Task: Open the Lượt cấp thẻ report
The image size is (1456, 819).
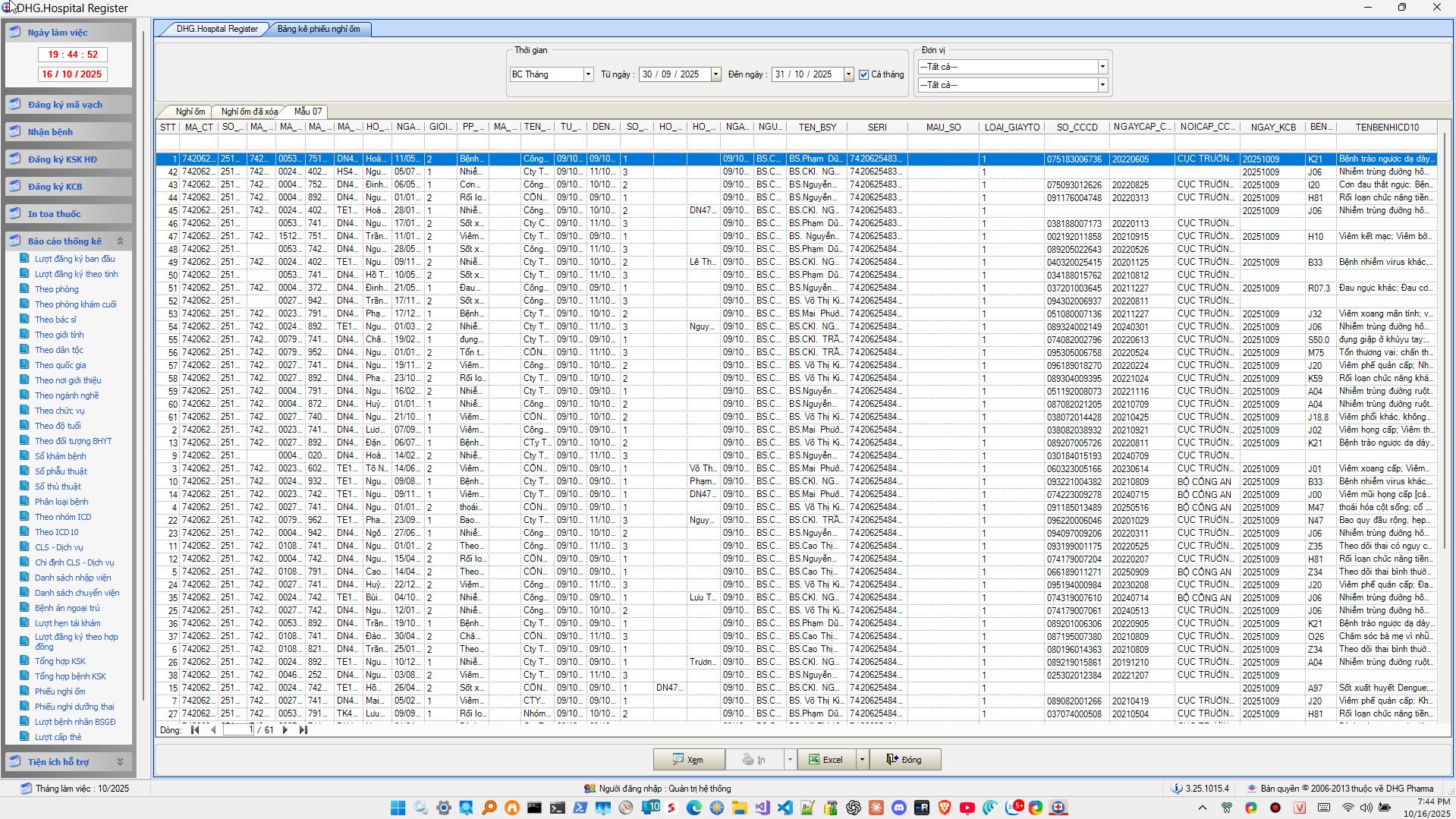Action: tap(58, 737)
